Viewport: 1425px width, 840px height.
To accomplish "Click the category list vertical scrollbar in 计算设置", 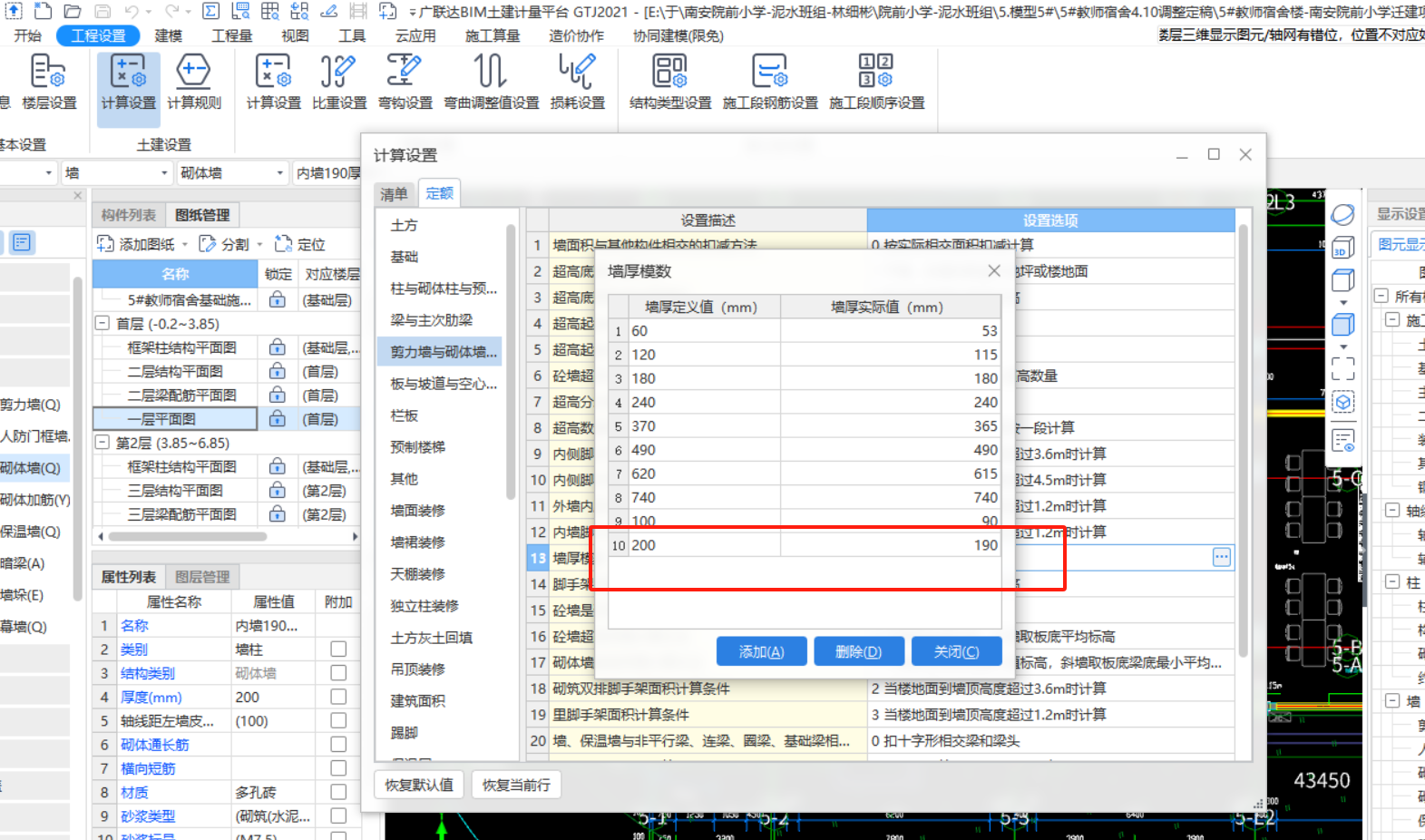I will (x=511, y=363).
